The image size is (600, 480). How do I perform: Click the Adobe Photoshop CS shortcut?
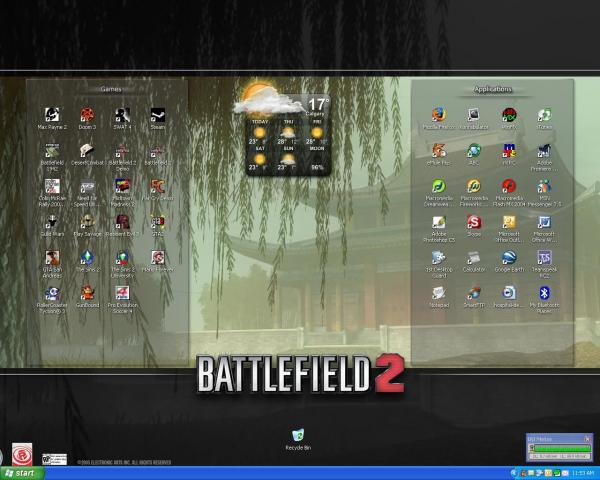click(x=439, y=222)
